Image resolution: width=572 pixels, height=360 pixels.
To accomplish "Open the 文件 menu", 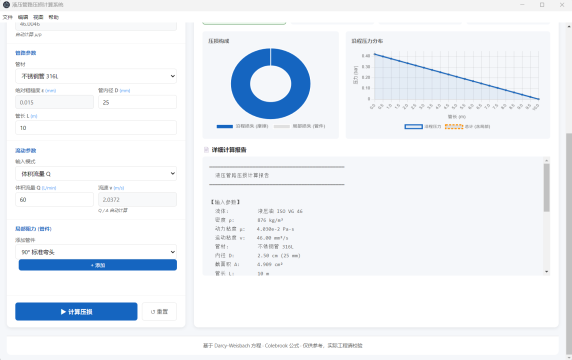I will point(8,17).
